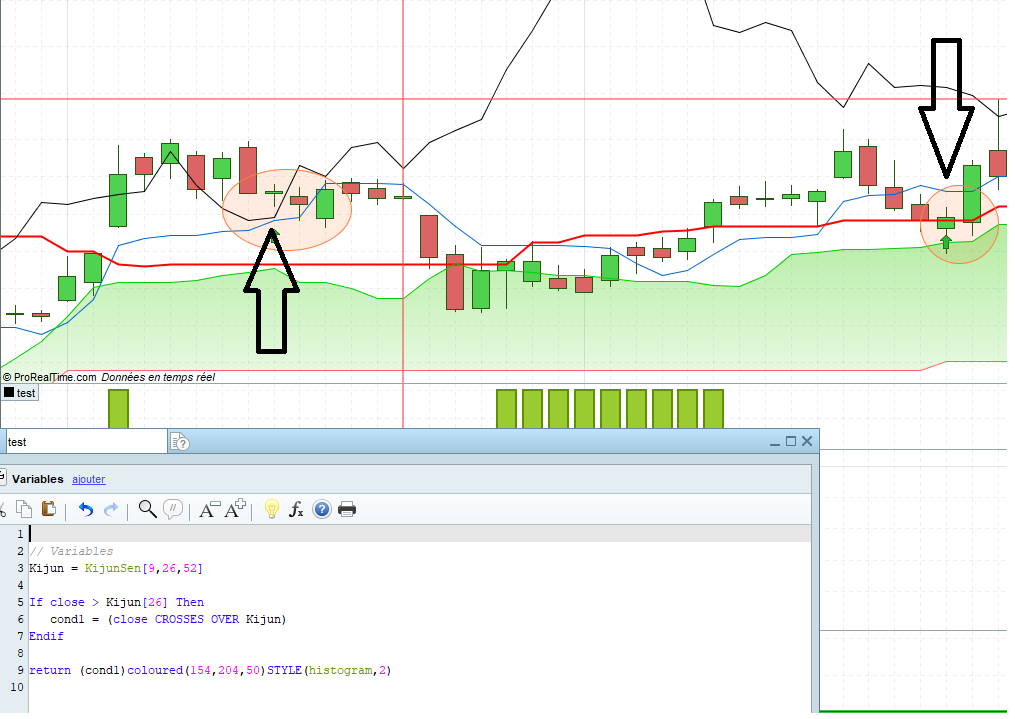1015x719 pixels.
Task: Increase the editor font size
Action: [x=235, y=509]
